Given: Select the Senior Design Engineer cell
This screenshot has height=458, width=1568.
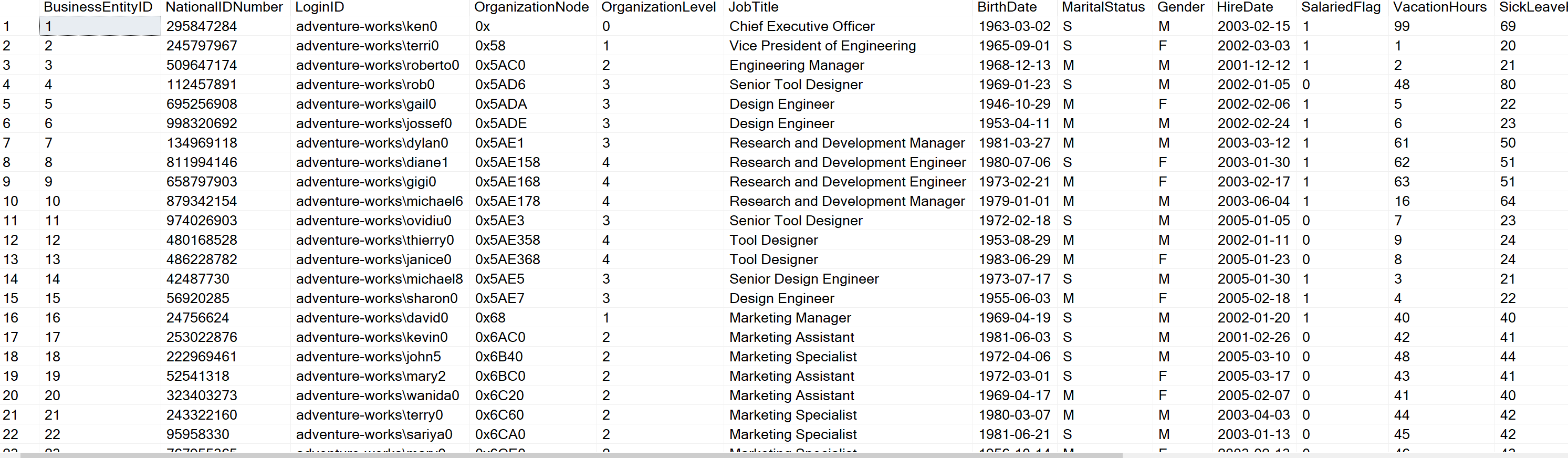Looking at the screenshot, I should click(803, 279).
